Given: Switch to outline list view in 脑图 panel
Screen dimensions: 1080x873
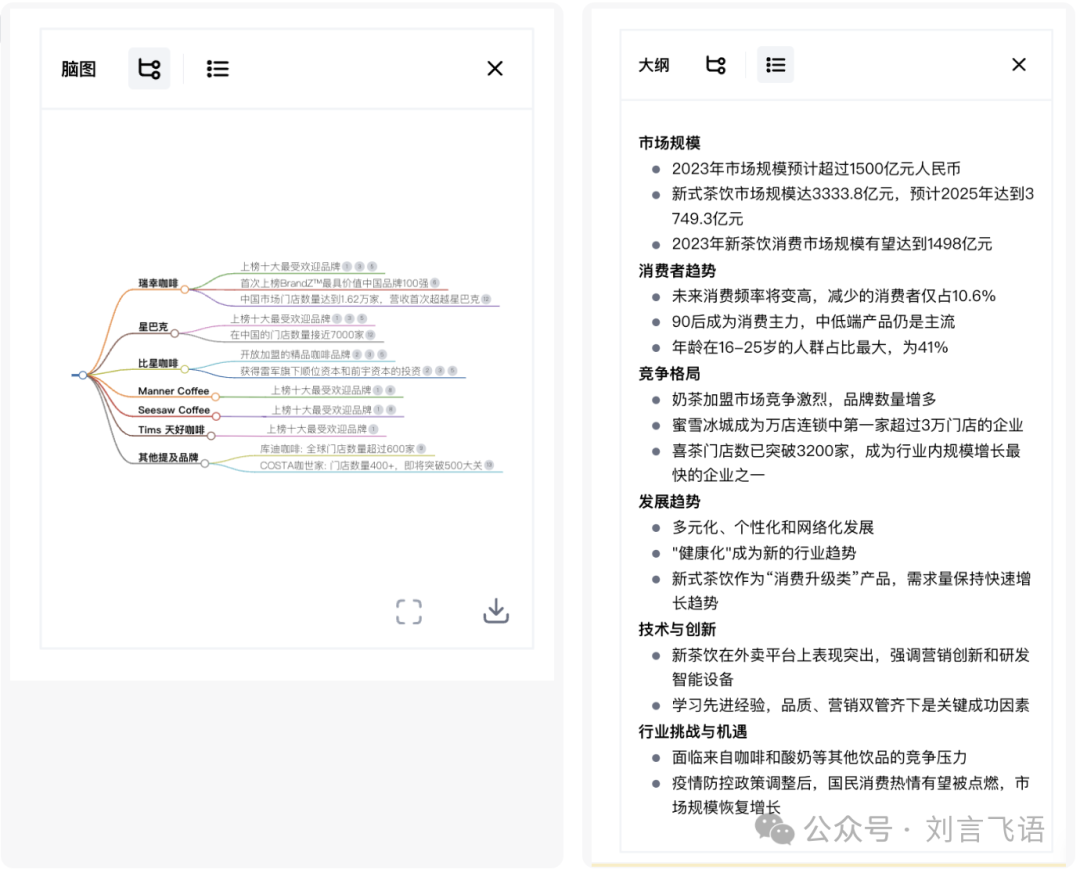Looking at the screenshot, I should [218, 69].
